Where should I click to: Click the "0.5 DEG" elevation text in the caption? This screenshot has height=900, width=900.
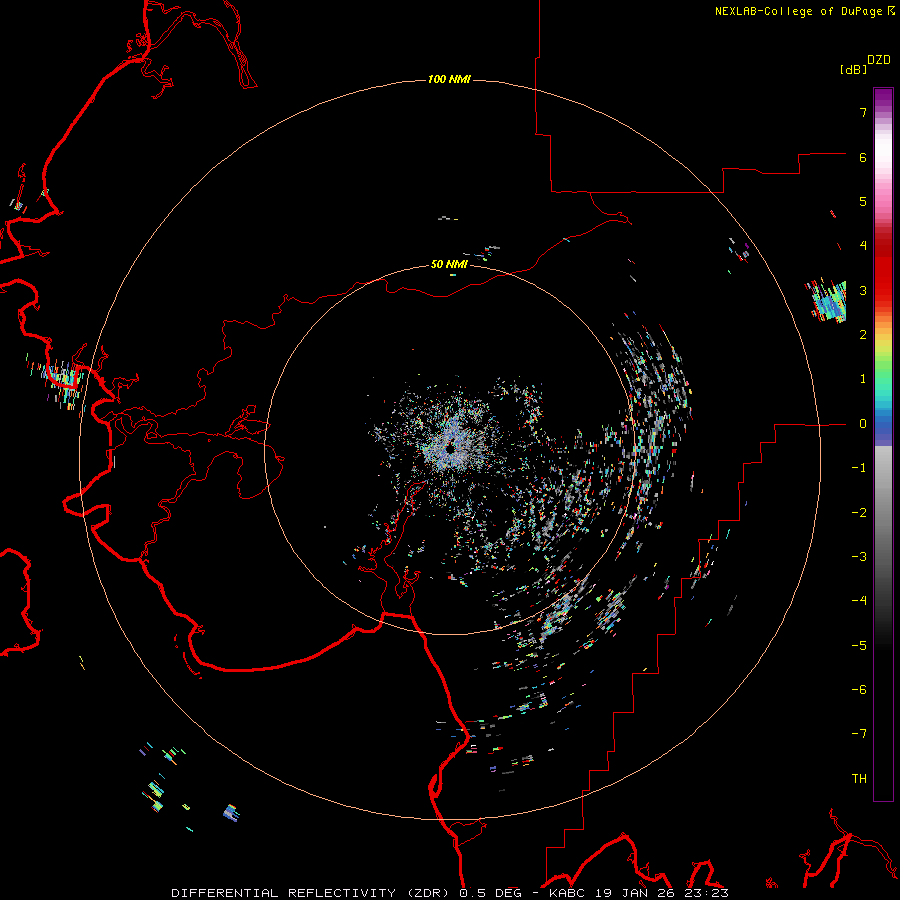pyautogui.click(x=490, y=893)
